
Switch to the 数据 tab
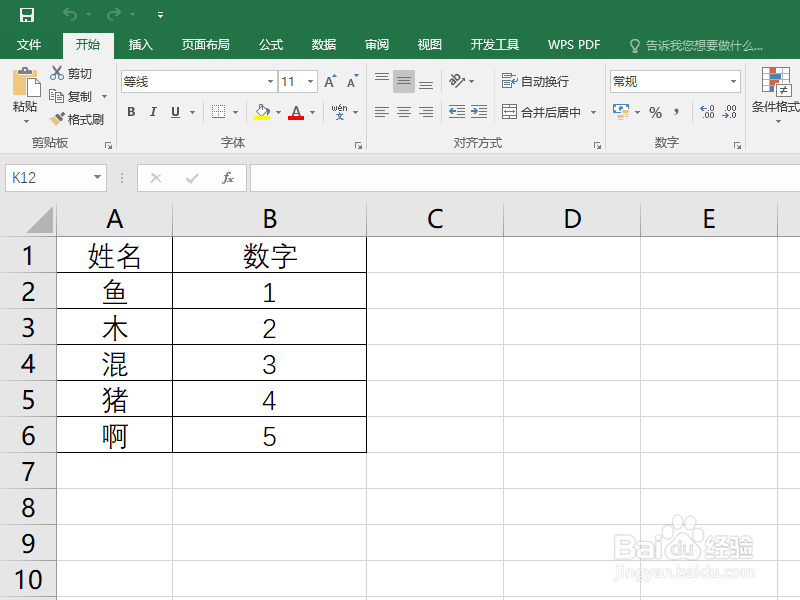pos(323,45)
